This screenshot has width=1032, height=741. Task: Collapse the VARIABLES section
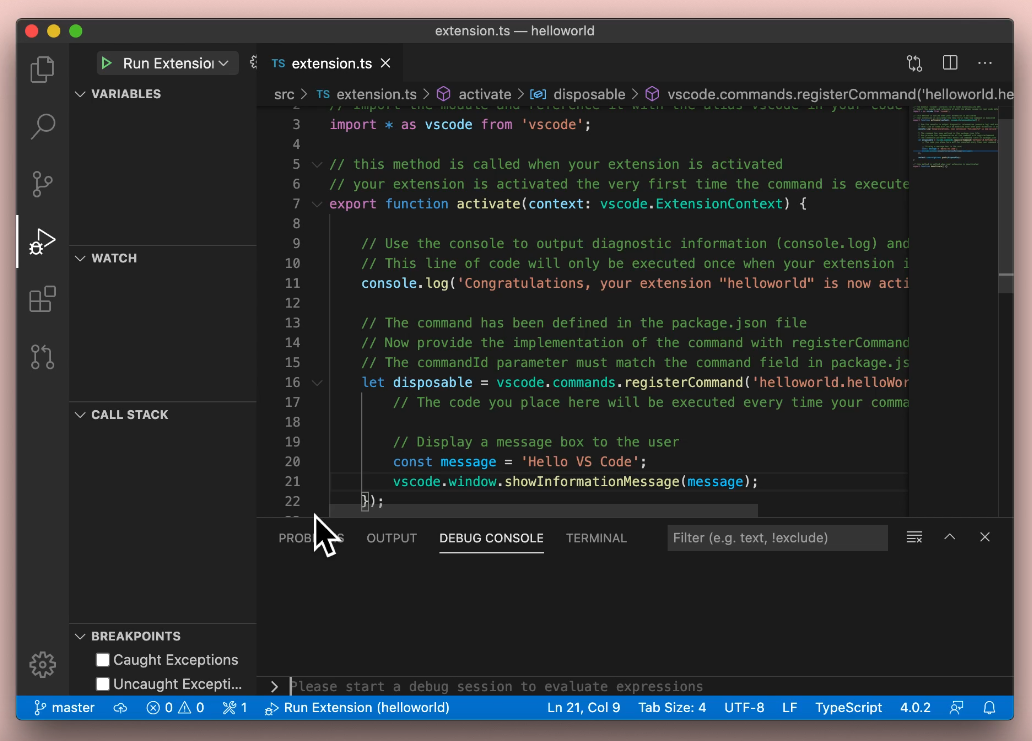80,94
